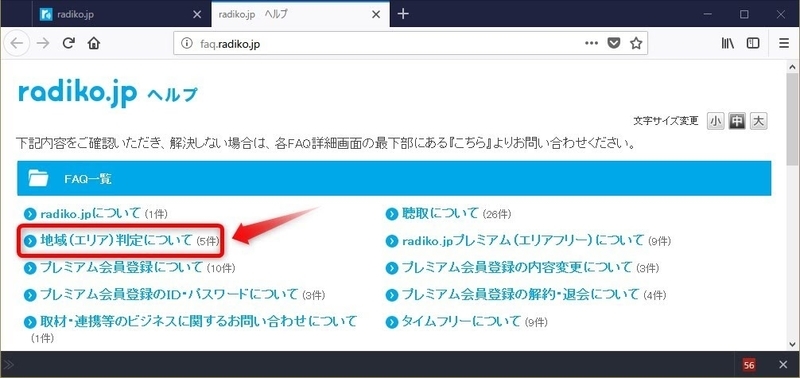This screenshot has height=378, width=800.
Task: Open the Firefox hamburger menu
Action: click(784, 43)
